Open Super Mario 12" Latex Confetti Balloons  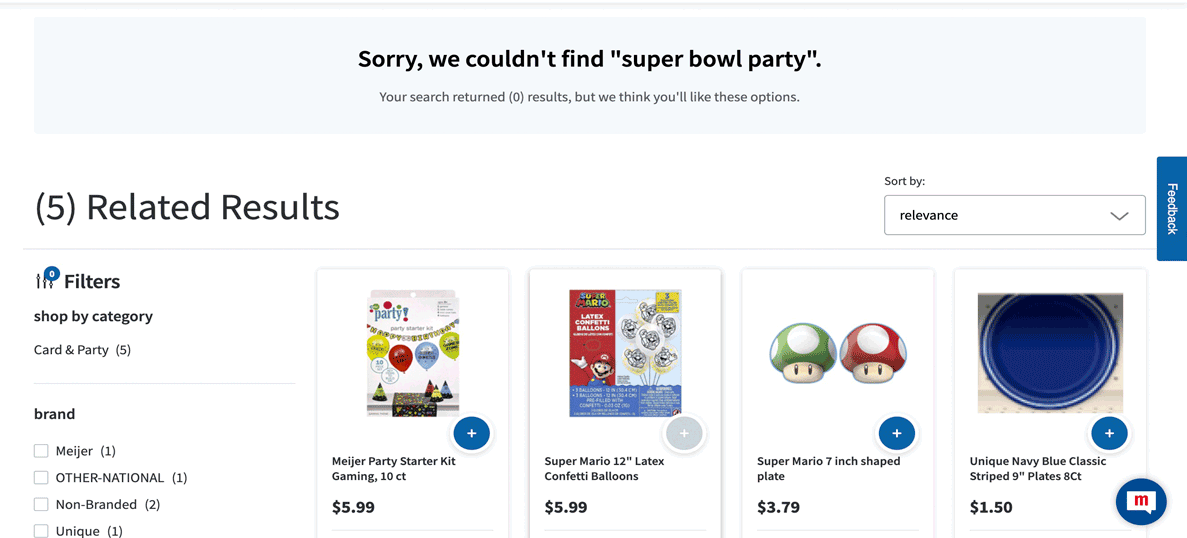point(604,468)
